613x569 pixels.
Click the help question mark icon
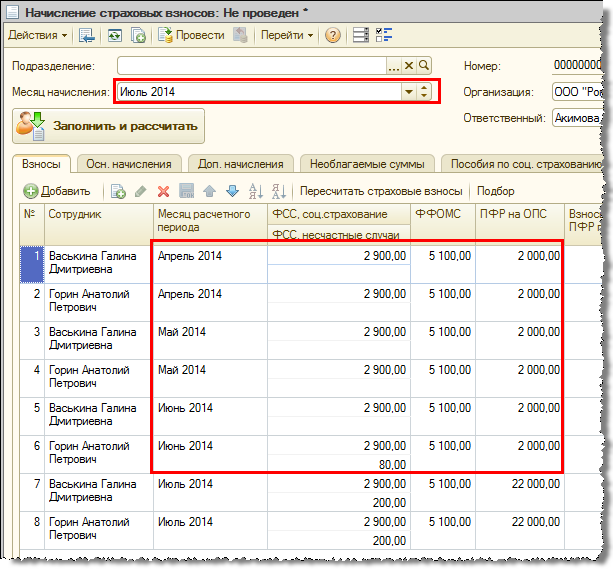tap(333, 36)
